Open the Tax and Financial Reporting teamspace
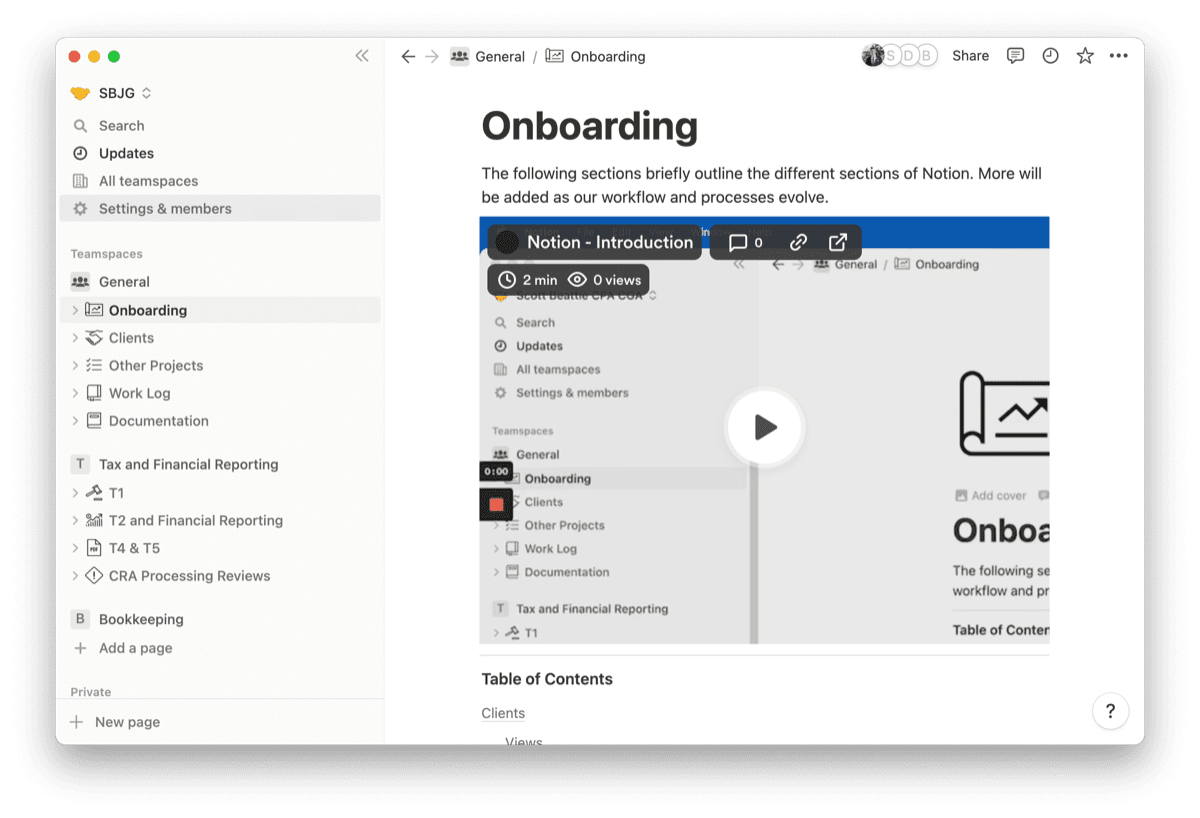This screenshot has width=1200, height=818. (x=220, y=464)
